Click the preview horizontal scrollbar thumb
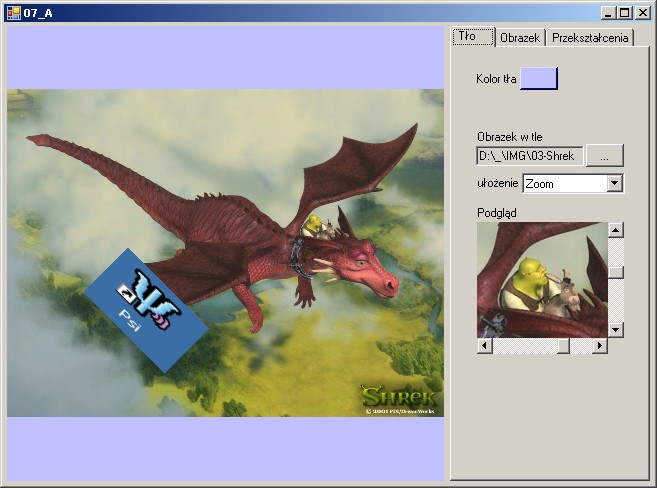This screenshot has width=657, height=488. (563, 346)
